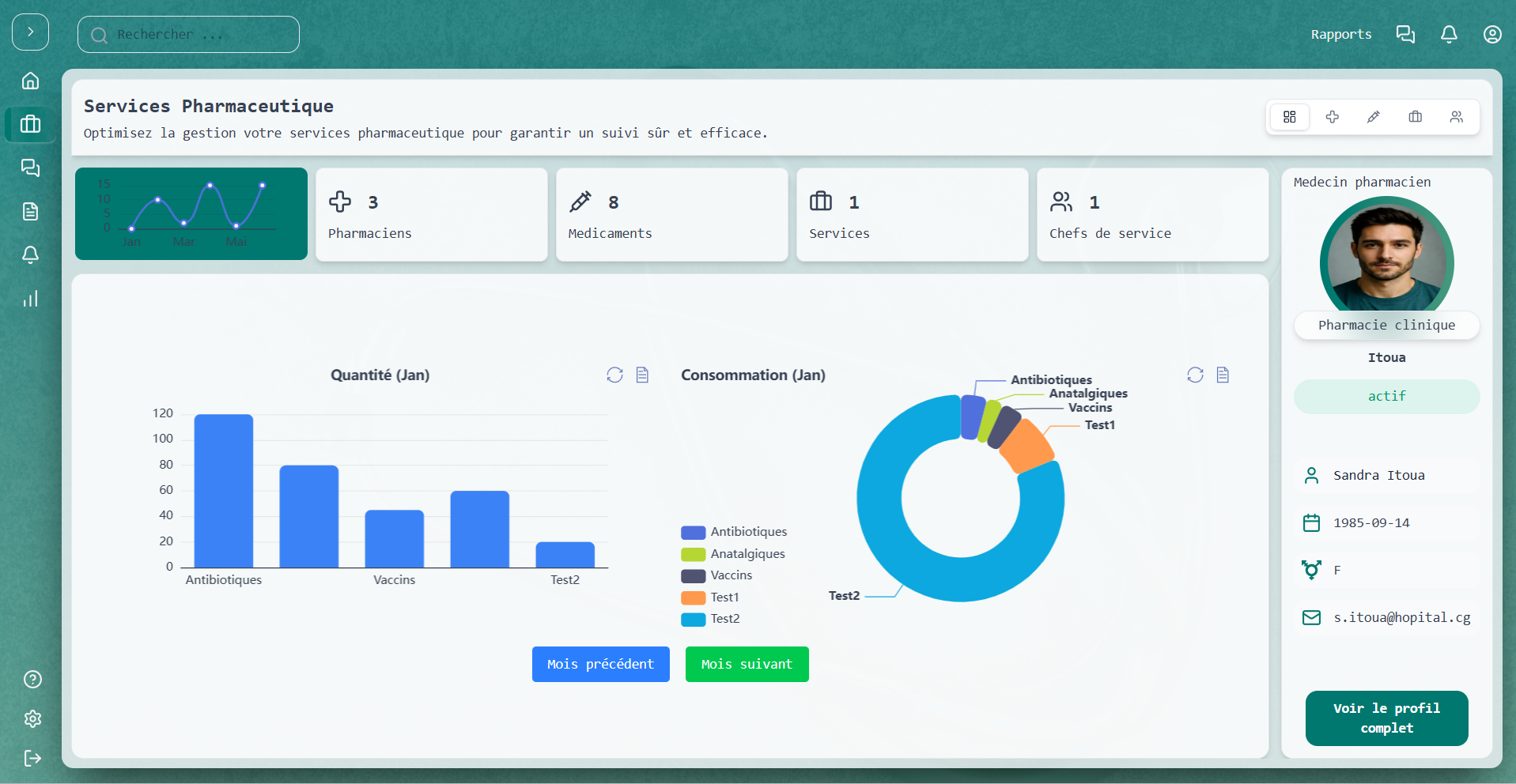This screenshot has height=784, width=1516.
Task: Click the monthly trend line chart thumbnail
Action: 191,214
